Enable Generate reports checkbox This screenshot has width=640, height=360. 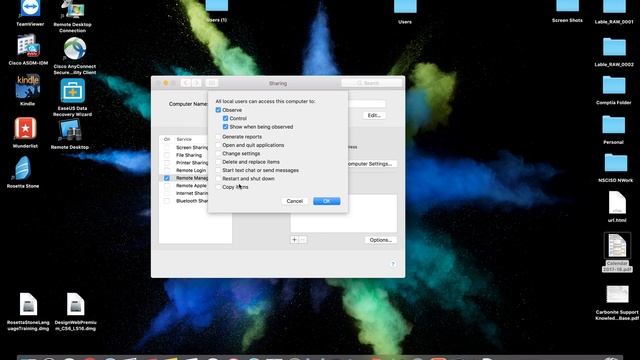218,137
